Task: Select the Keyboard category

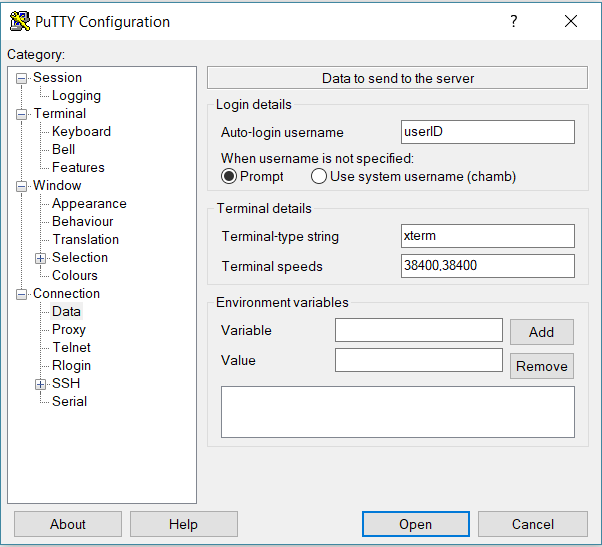Action: 81,132
